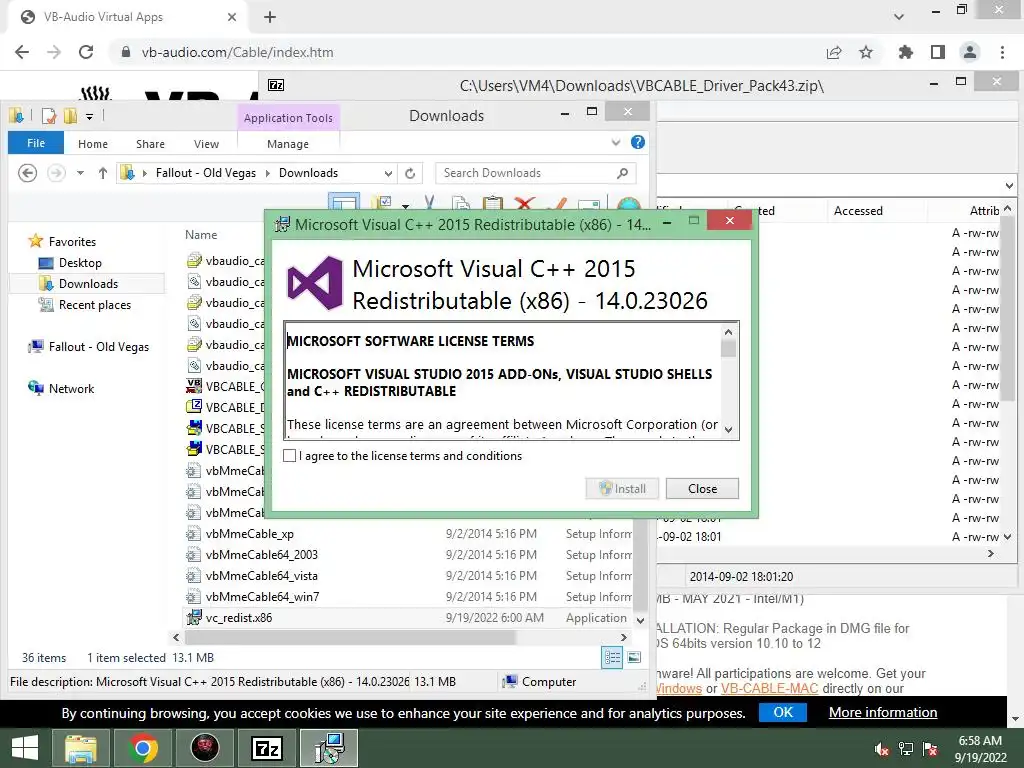Click the muted volume tray icon

(x=882, y=749)
